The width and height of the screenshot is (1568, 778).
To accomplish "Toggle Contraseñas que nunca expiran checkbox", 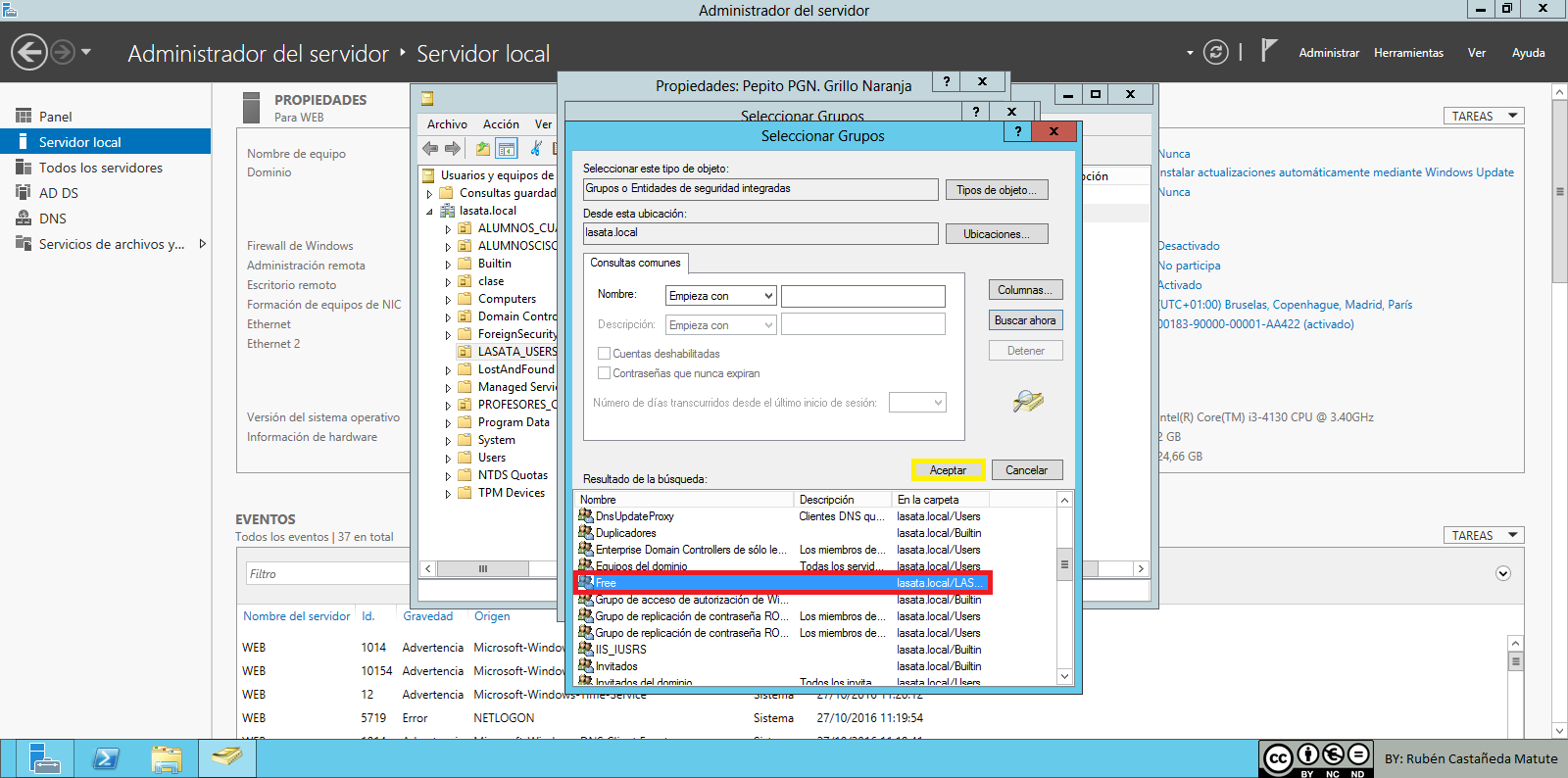I will click(x=604, y=372).
